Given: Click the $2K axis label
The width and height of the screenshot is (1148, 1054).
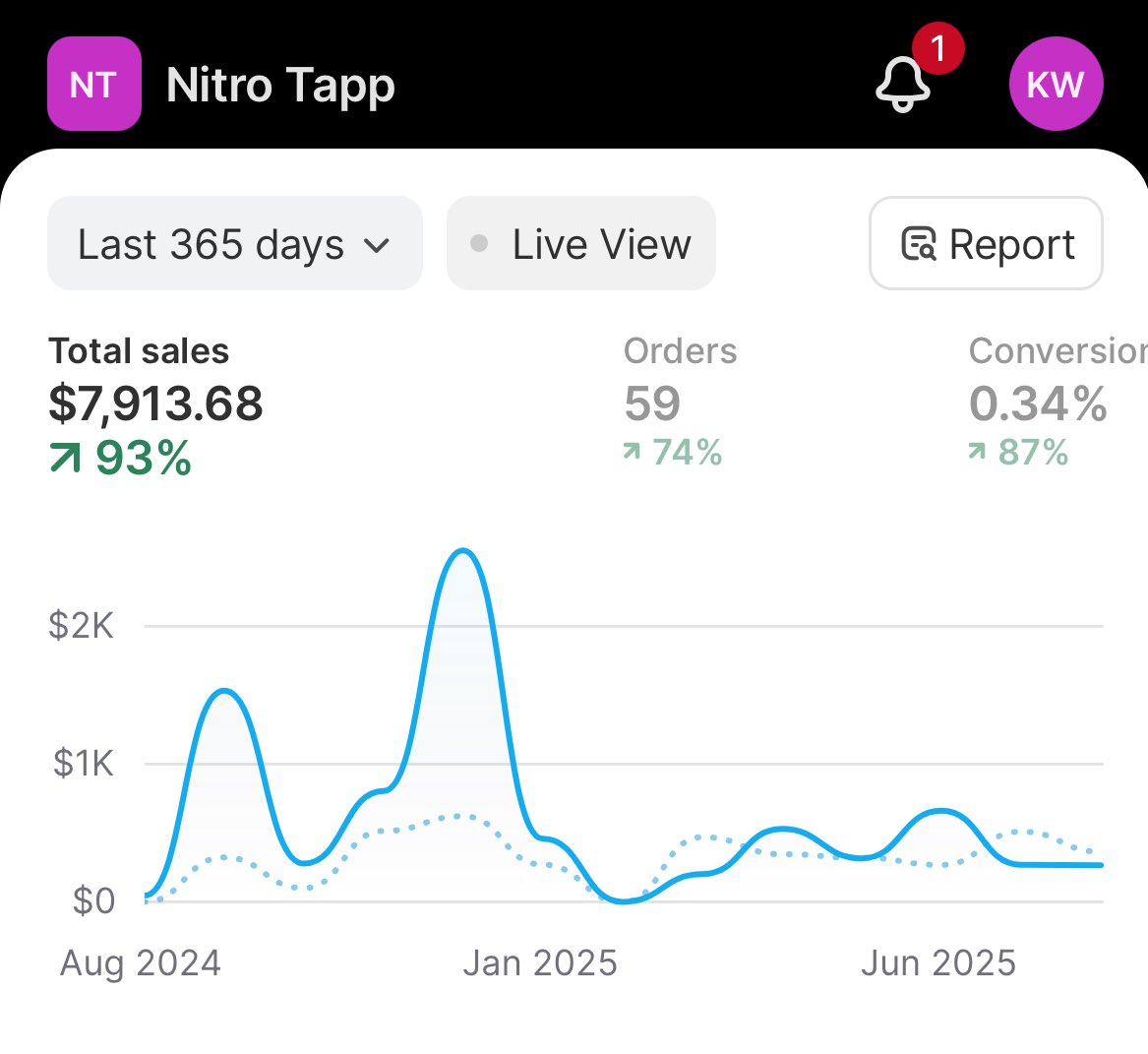Looking at the screenshot, I should click(82, 626).
